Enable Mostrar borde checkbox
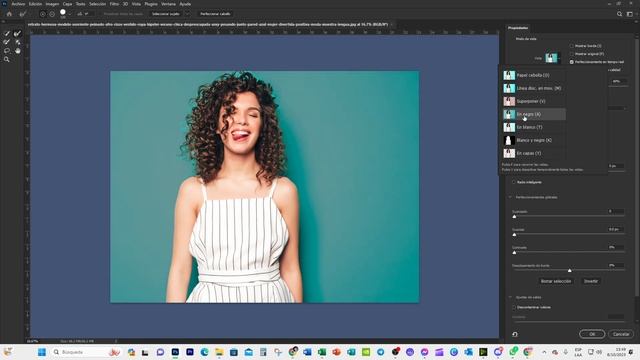640x360 pixels. [x=572, y=46]
